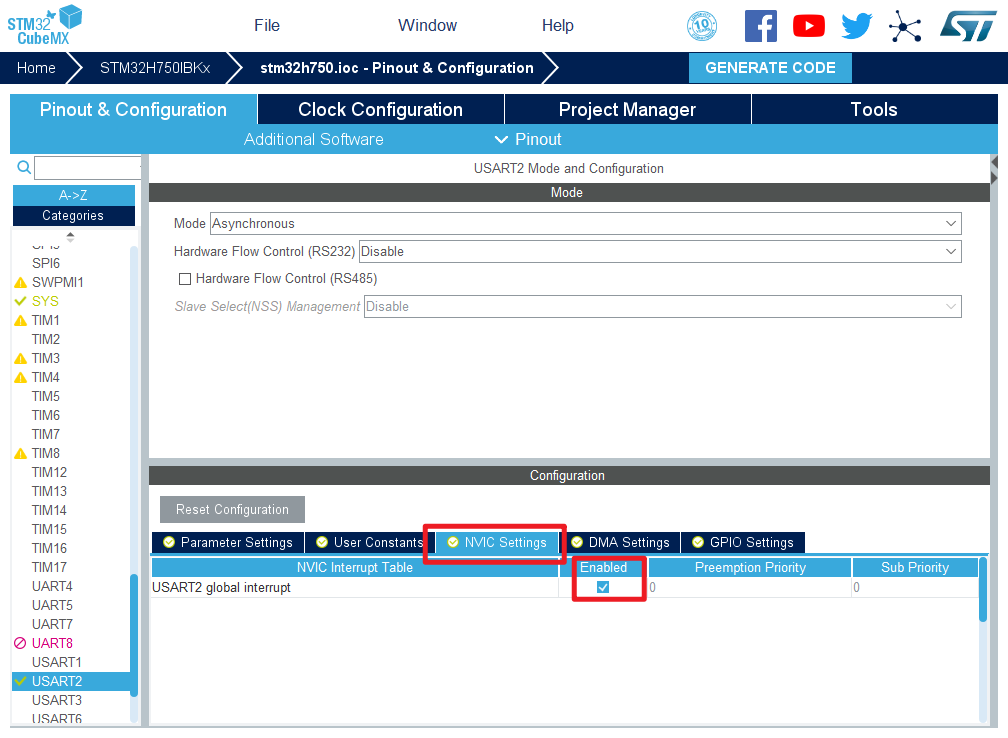Open the DMA Settings tab
The image size is (1008, 738).
click(620, 542)
